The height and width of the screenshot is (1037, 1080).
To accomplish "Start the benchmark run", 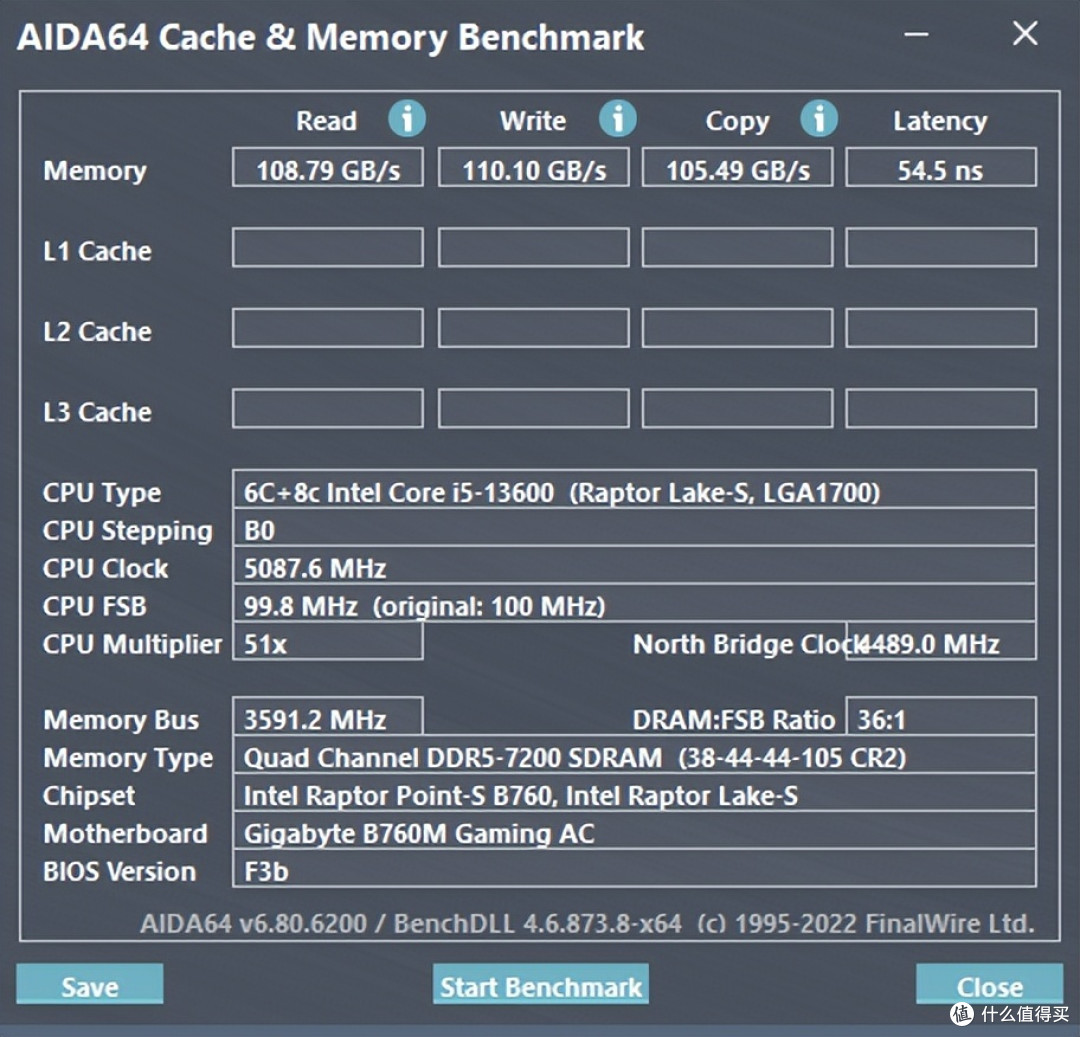I will [x=540, y=985].
